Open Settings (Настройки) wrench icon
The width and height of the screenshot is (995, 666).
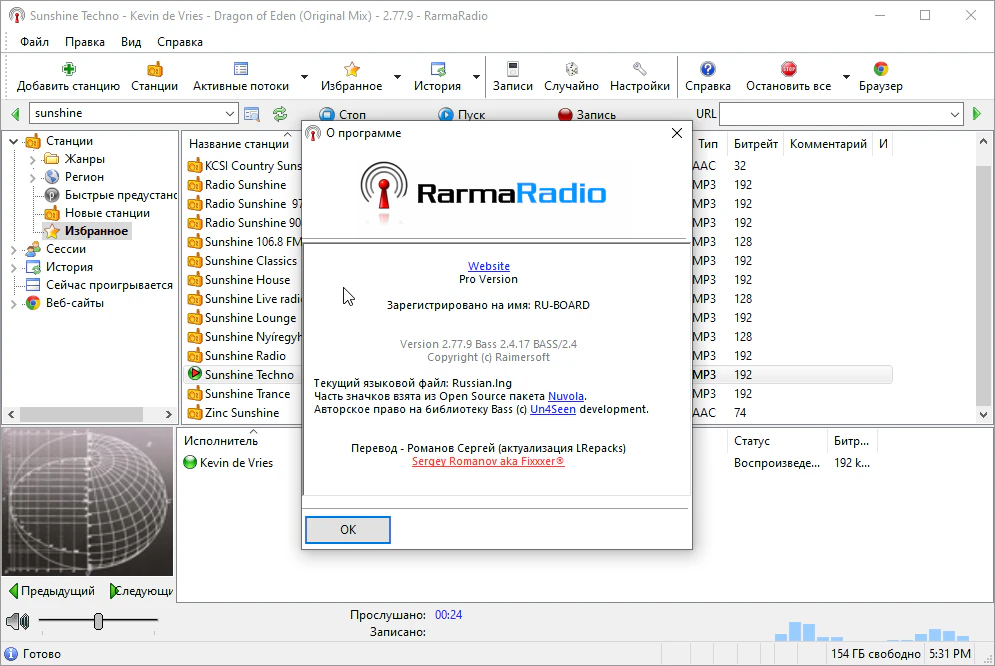pyautogui.click(x=640, y=69)
